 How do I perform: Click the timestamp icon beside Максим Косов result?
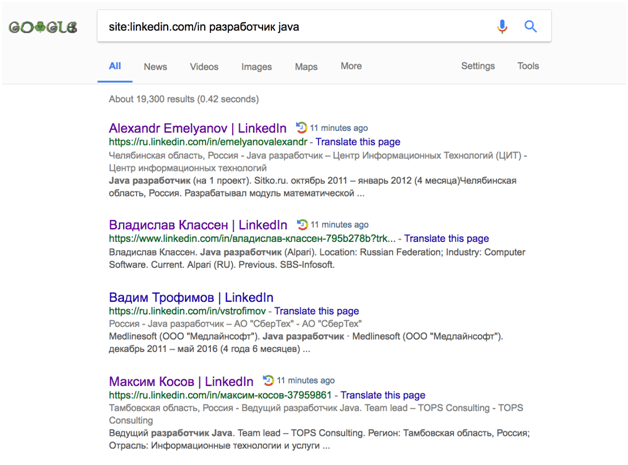click(x=268, y=381)
